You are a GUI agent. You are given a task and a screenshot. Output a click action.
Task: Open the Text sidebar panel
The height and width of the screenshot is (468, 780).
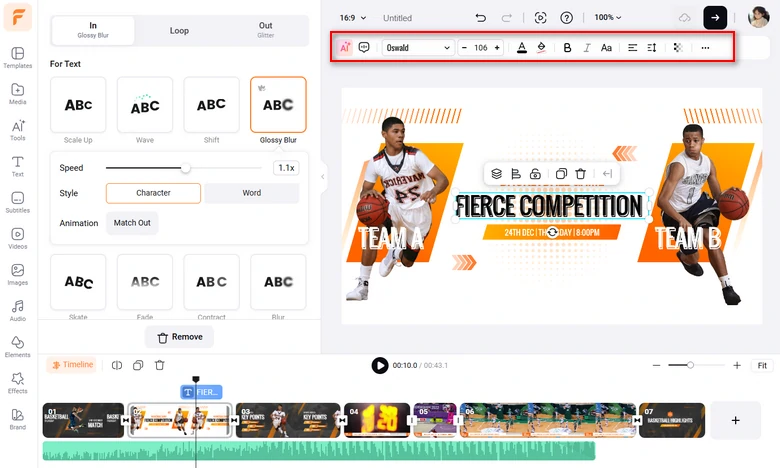pos(17,167)
